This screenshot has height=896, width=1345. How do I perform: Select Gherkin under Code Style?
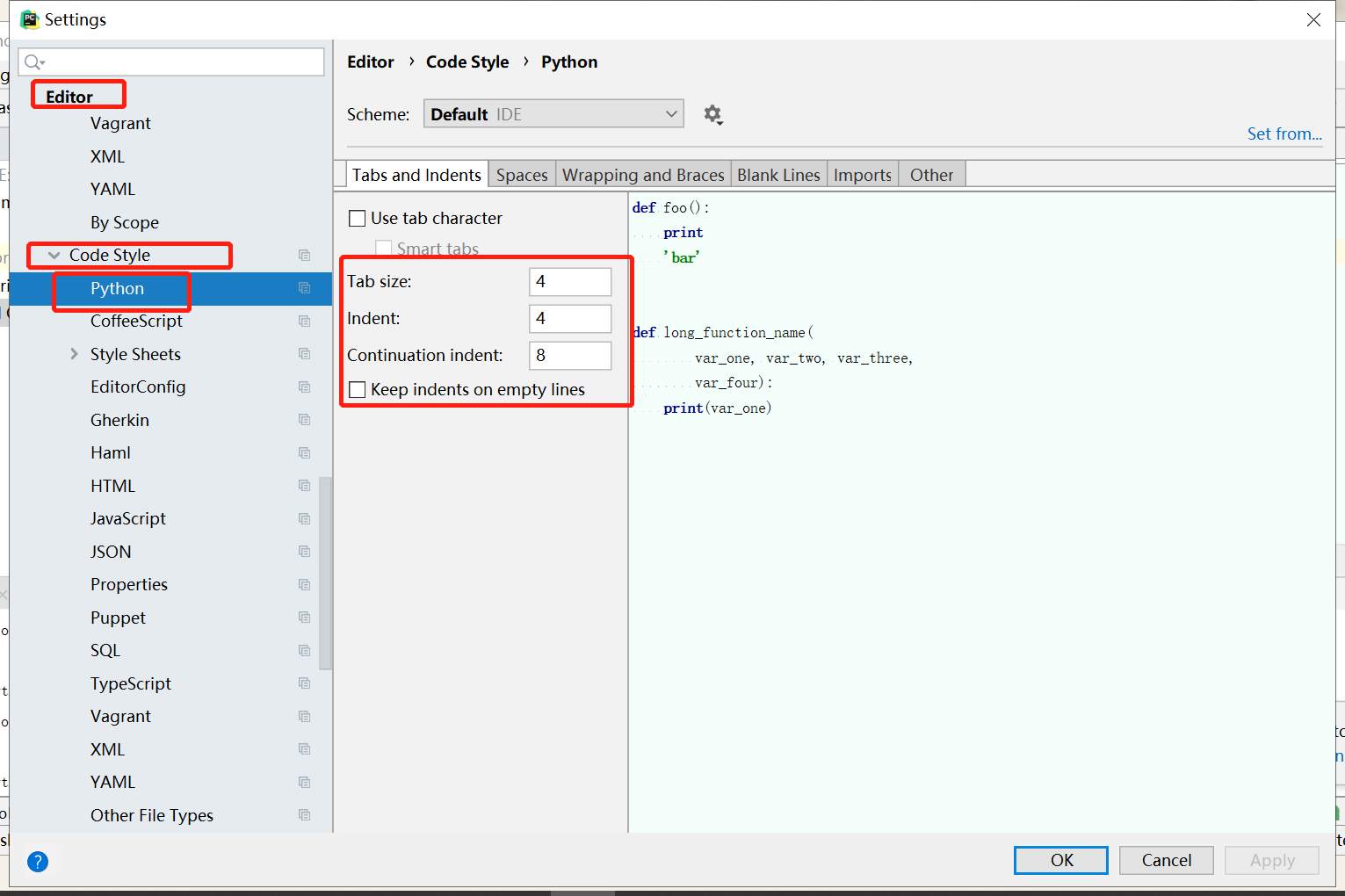coord(119,420)
